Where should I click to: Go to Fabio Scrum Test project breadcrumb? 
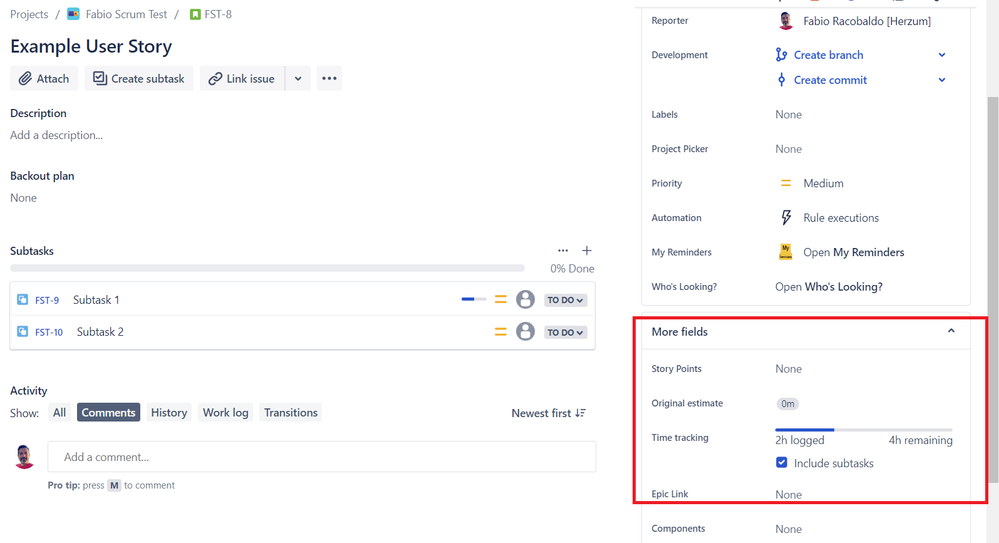126,14
